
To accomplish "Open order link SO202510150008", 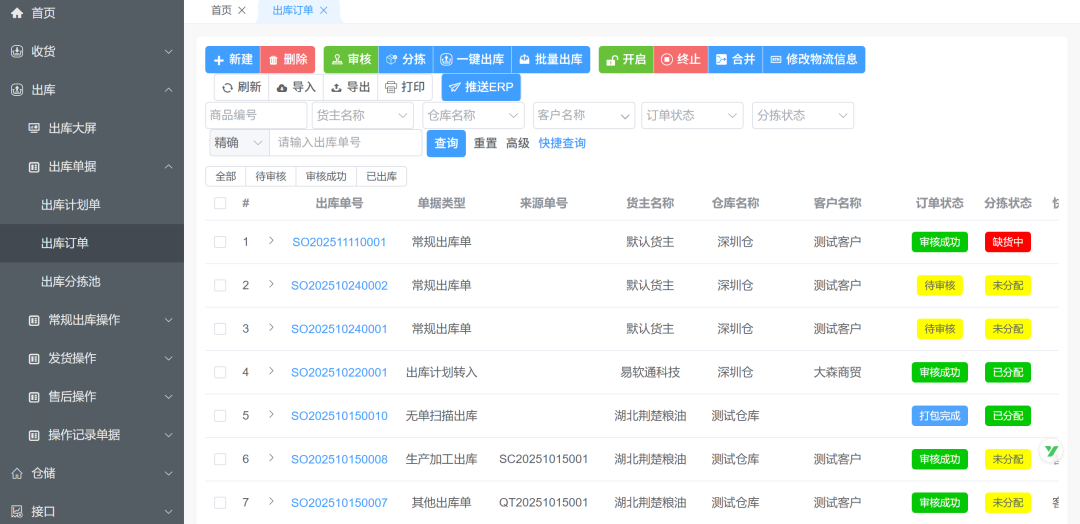I will pyautogui.click(x=339, y=460).
